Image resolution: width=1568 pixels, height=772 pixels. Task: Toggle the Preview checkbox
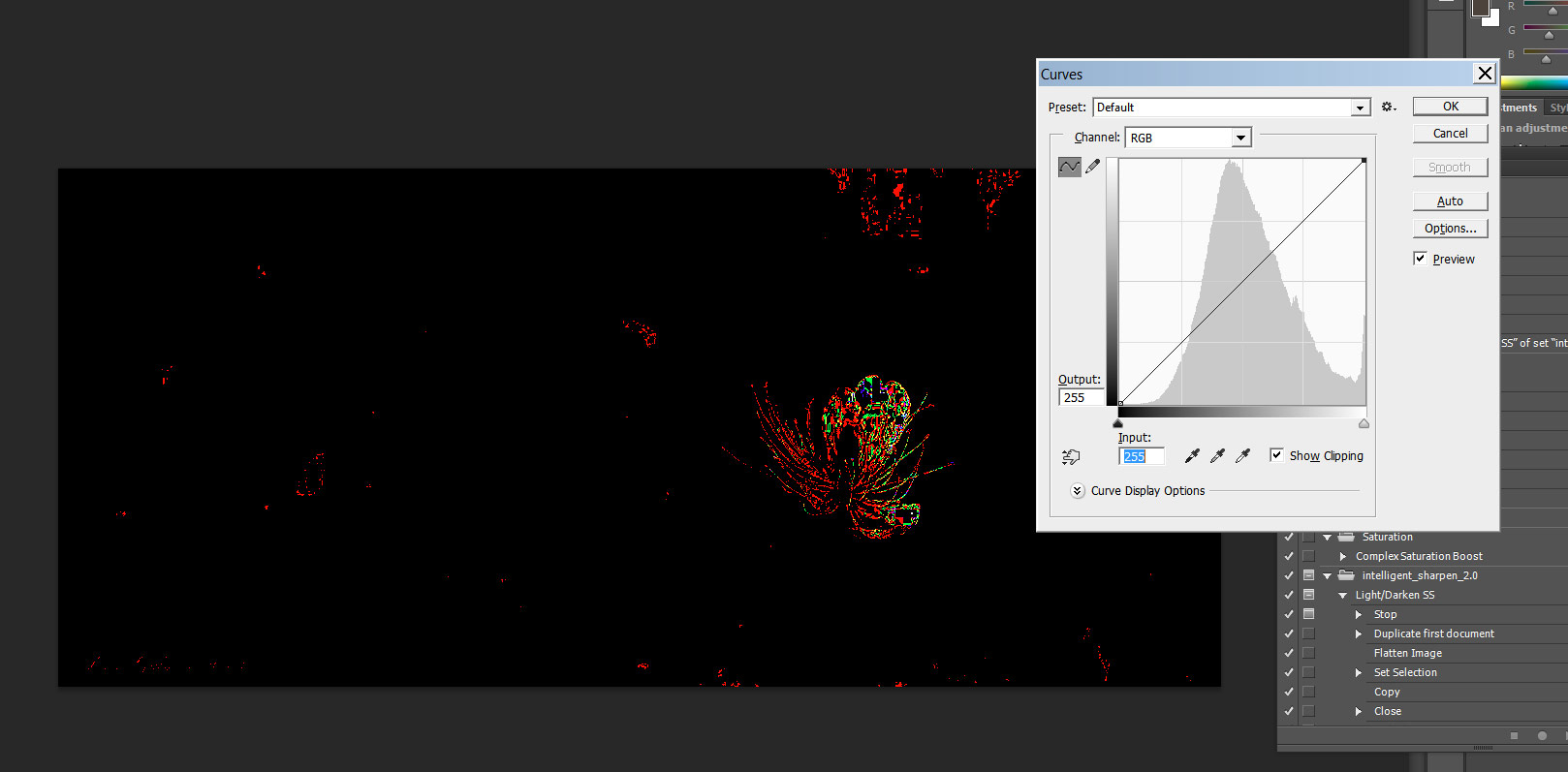point(1420,259)
